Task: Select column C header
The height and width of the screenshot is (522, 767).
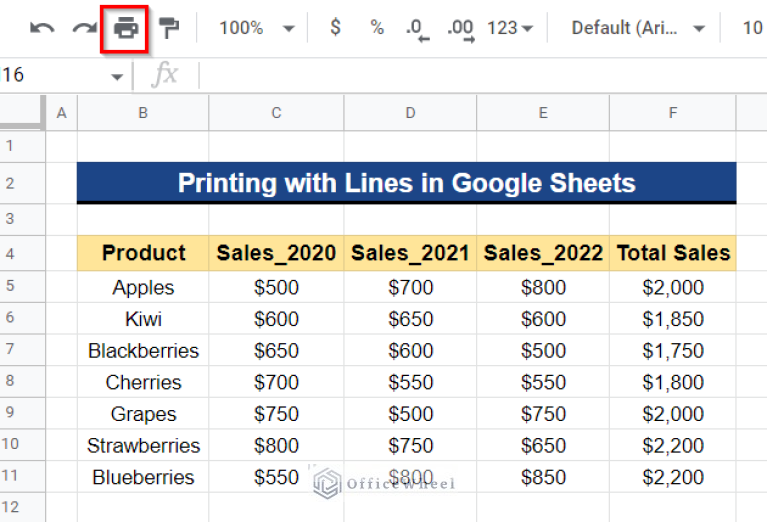Action: 276,113
